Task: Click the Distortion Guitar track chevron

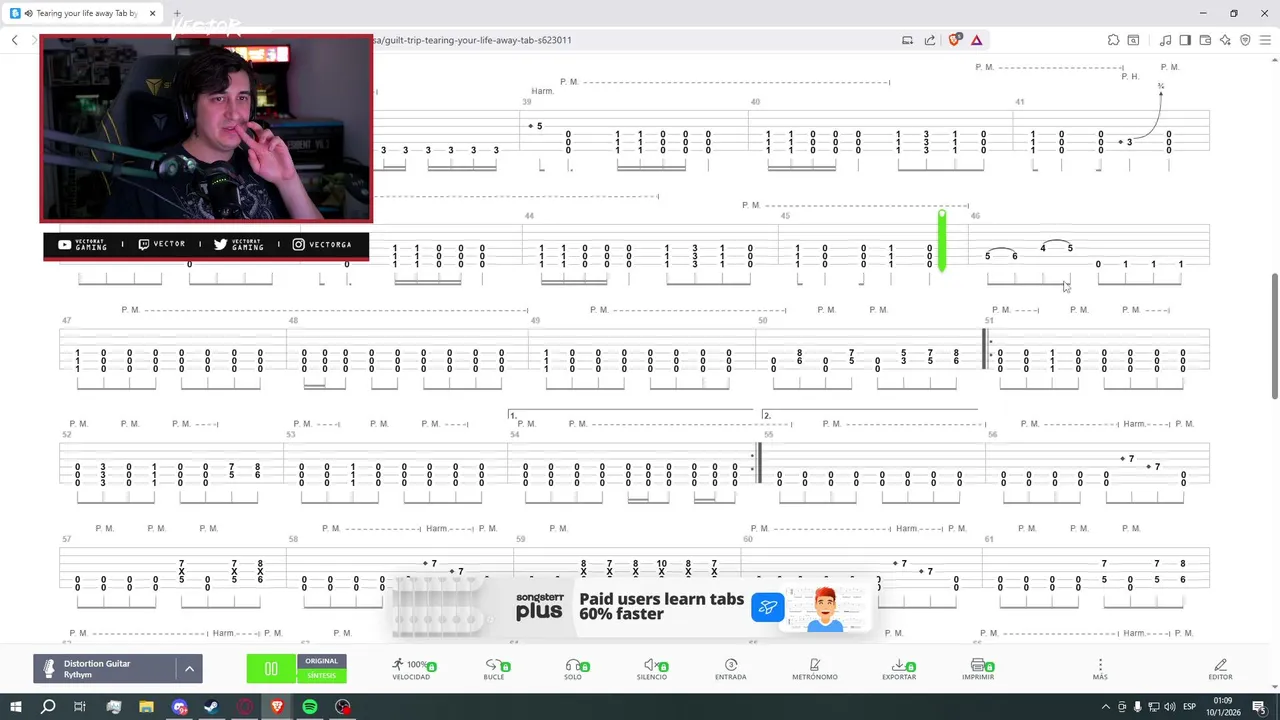Action: (190, 669)
